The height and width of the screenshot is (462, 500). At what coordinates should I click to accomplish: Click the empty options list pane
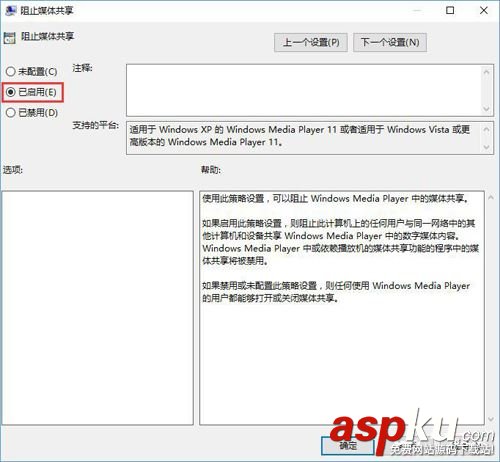click(98, 308)
